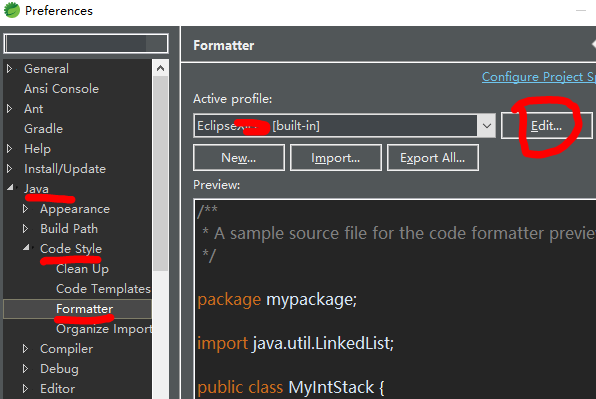Screen dimensions: 596x399
Task: Select Java in the preferences tree
Action: [x=36, y=189]
